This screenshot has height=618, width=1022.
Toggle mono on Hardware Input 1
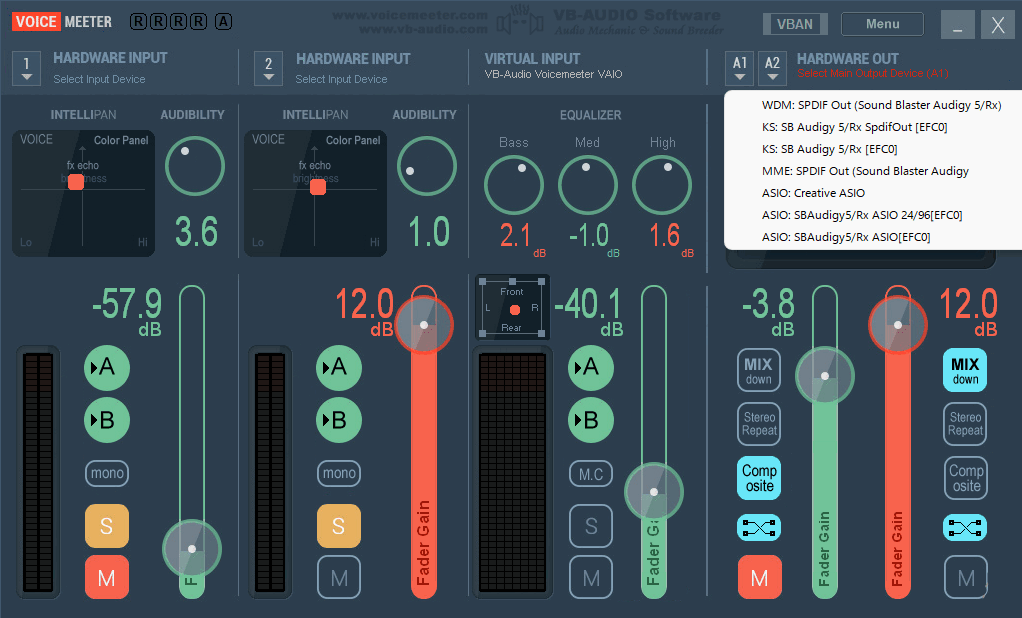[x=107, y=473]
